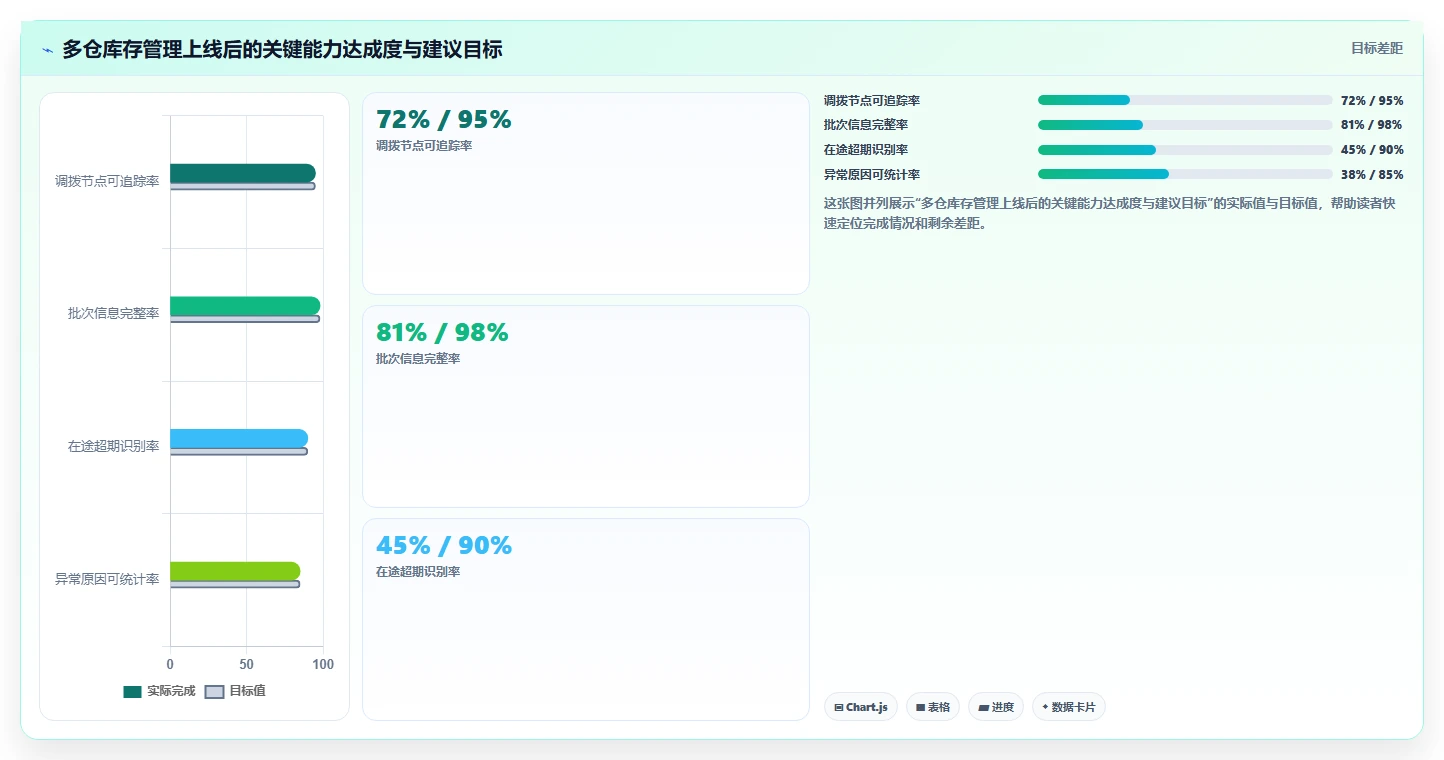Click the 批次信息完整率 actual bar in chart
The height and width of the screenshot is (760, 1444).
coord(245,306)
